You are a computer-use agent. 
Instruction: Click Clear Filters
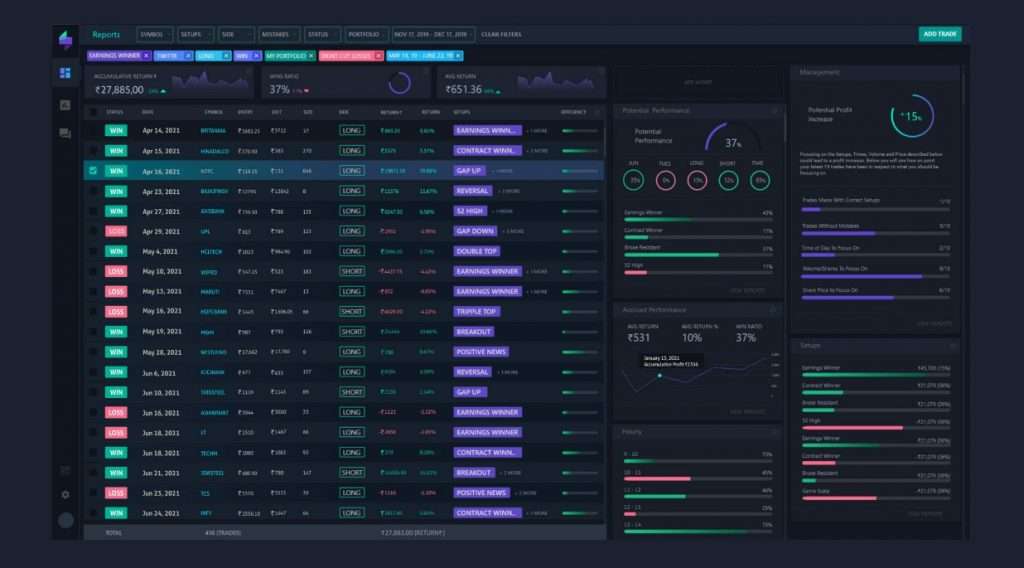[x=502, y=35]
